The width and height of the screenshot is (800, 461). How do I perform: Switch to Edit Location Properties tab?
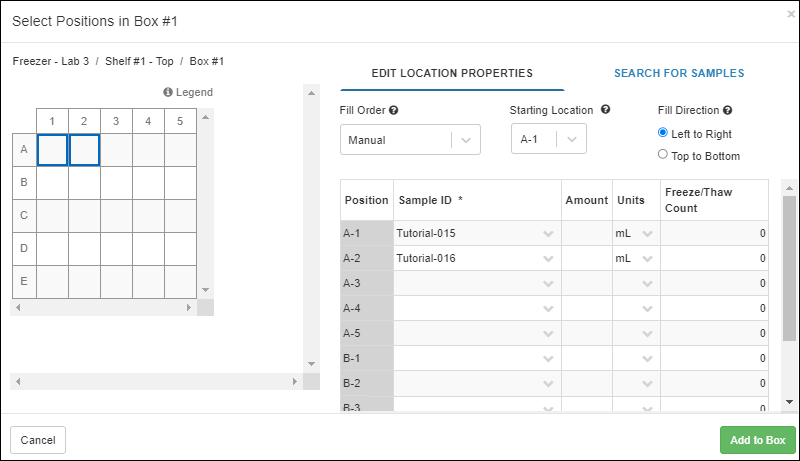[x=452, y=73]
